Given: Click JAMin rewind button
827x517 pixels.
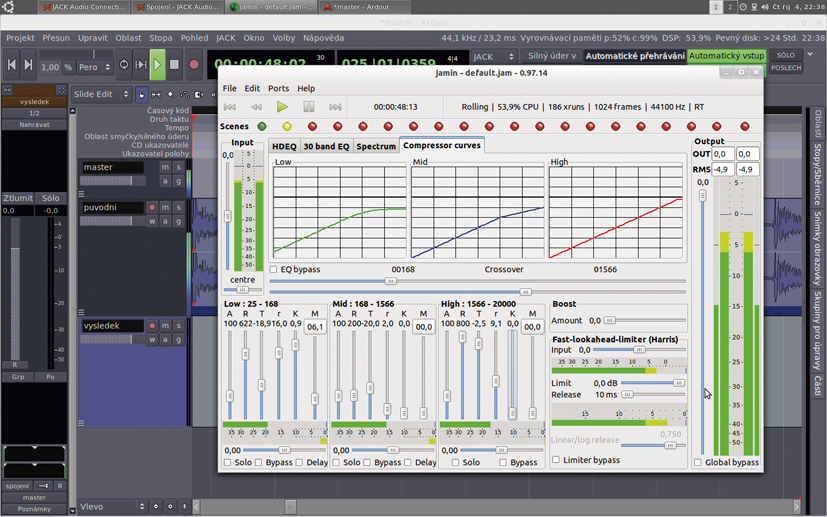Looking at the screenshot, I should point(256,107).
